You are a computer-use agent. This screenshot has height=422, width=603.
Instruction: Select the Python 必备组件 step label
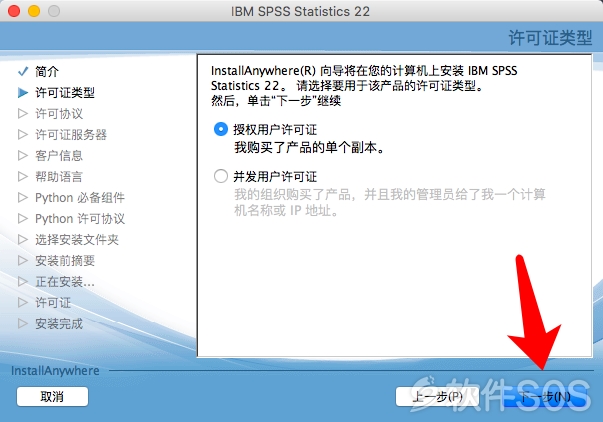pyautogui.click(x=80, y=197)
